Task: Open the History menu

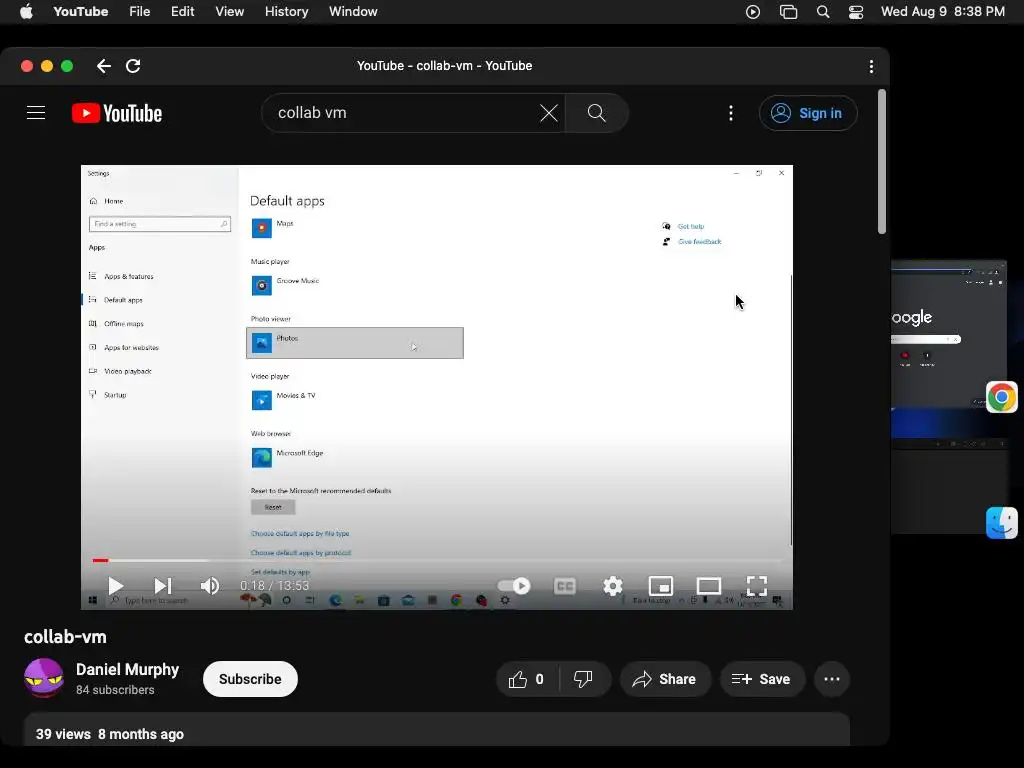Action: 286,12
